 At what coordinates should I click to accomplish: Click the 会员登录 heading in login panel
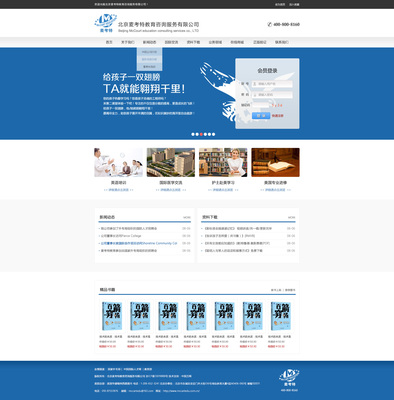tap(267, 71)
